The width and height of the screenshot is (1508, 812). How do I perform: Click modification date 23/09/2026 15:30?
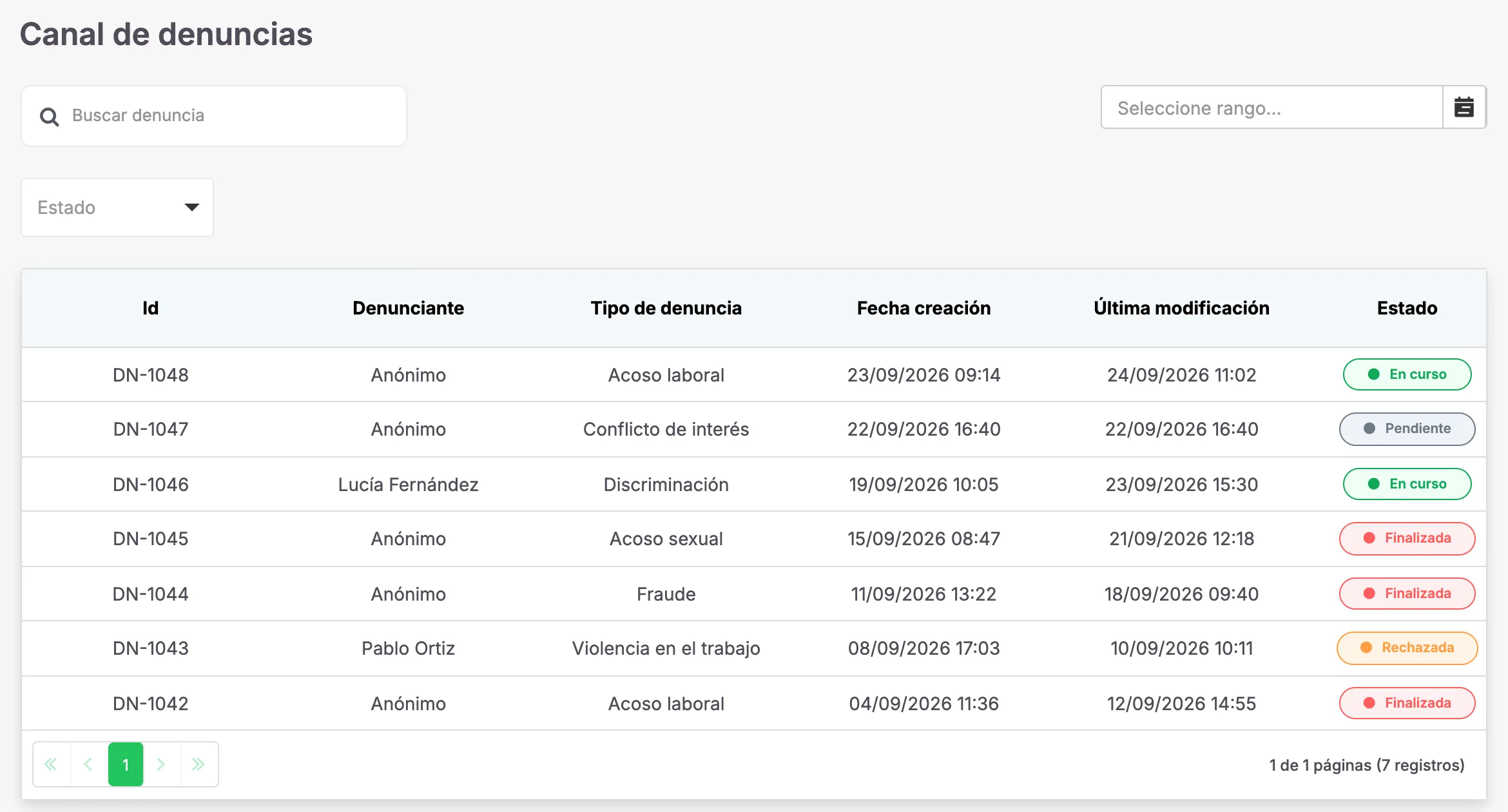click(1182, 485)
